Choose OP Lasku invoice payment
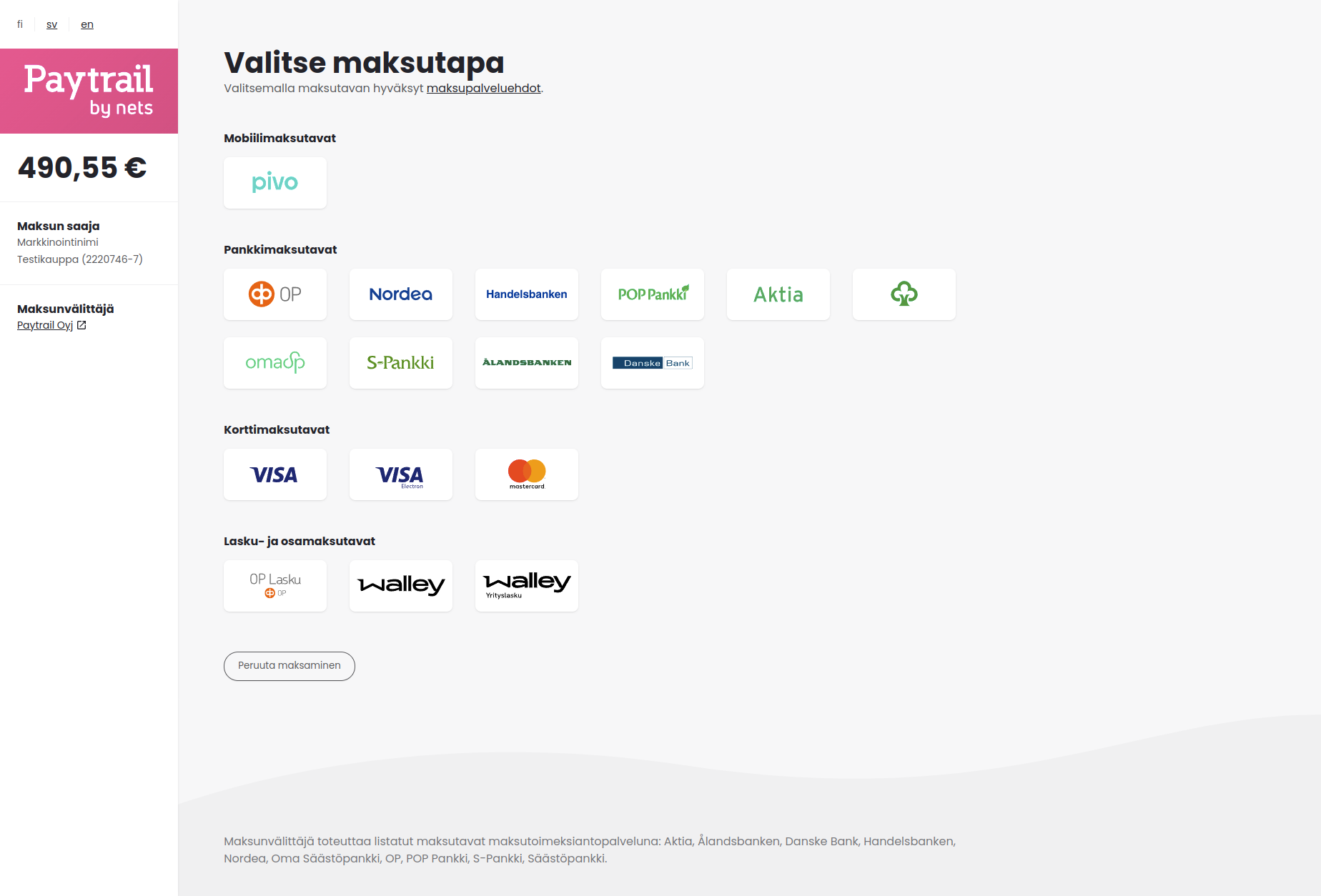The image size is (1321, 896). point(275,586)
